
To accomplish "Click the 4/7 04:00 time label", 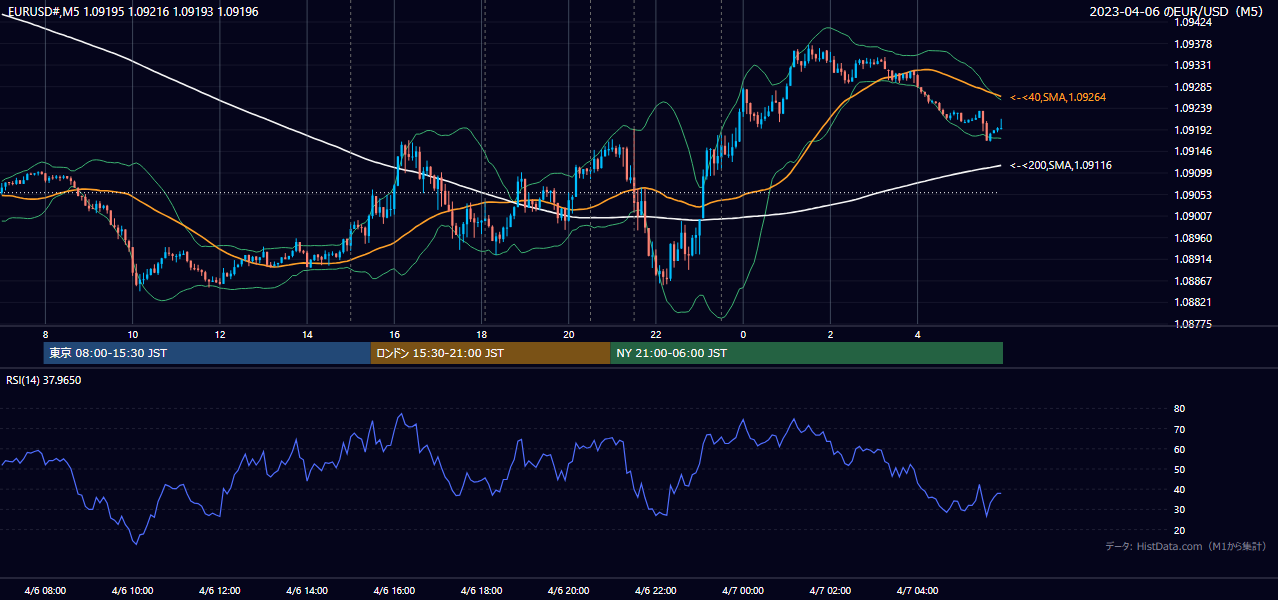I will pos(917,590).
